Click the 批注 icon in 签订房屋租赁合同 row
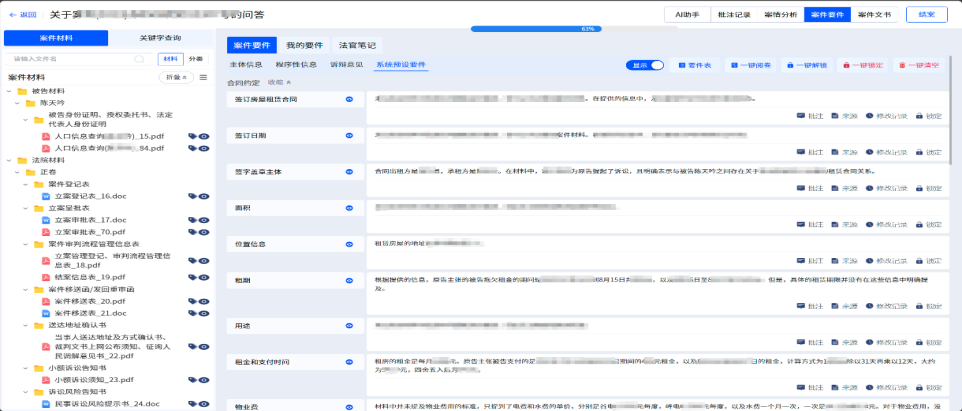Image resolution: width=962 pixels, height=411 pixels. pos(809,116)
